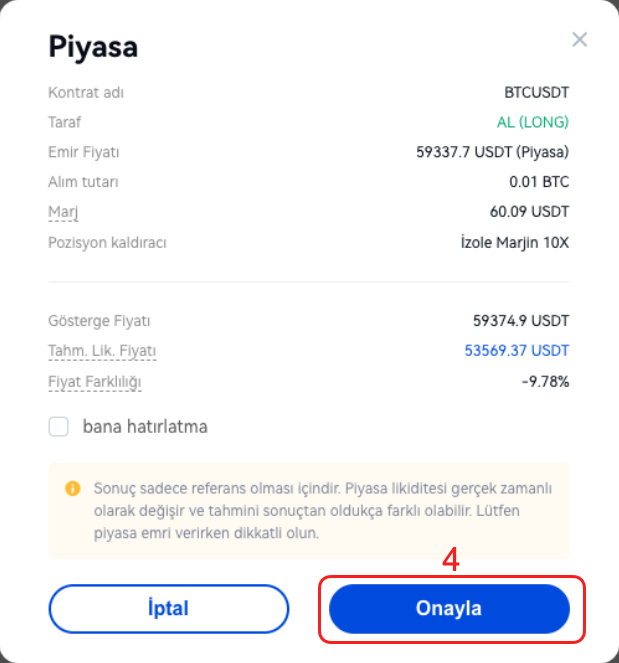Click the orange info icon in the warning

72,489
